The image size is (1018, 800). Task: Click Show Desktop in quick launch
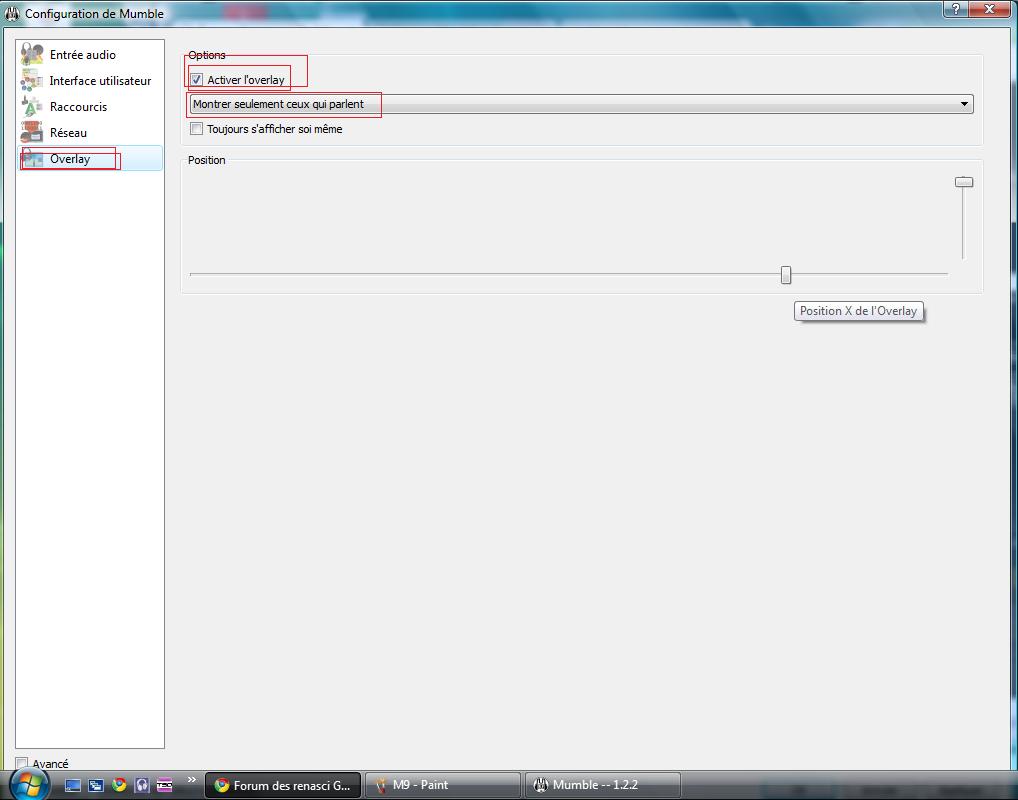click(x=73, y=785)
